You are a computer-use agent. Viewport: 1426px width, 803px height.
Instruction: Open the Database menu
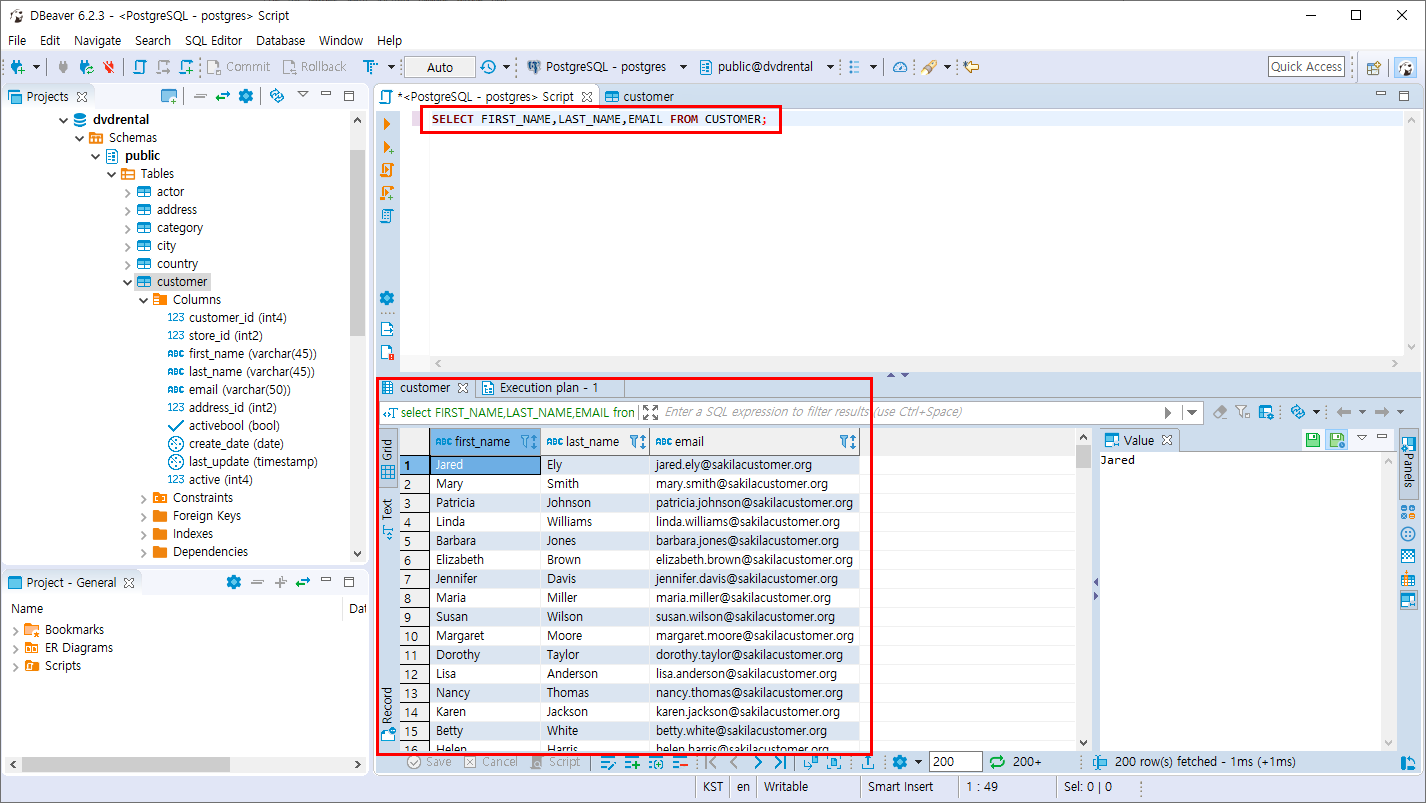281,40
